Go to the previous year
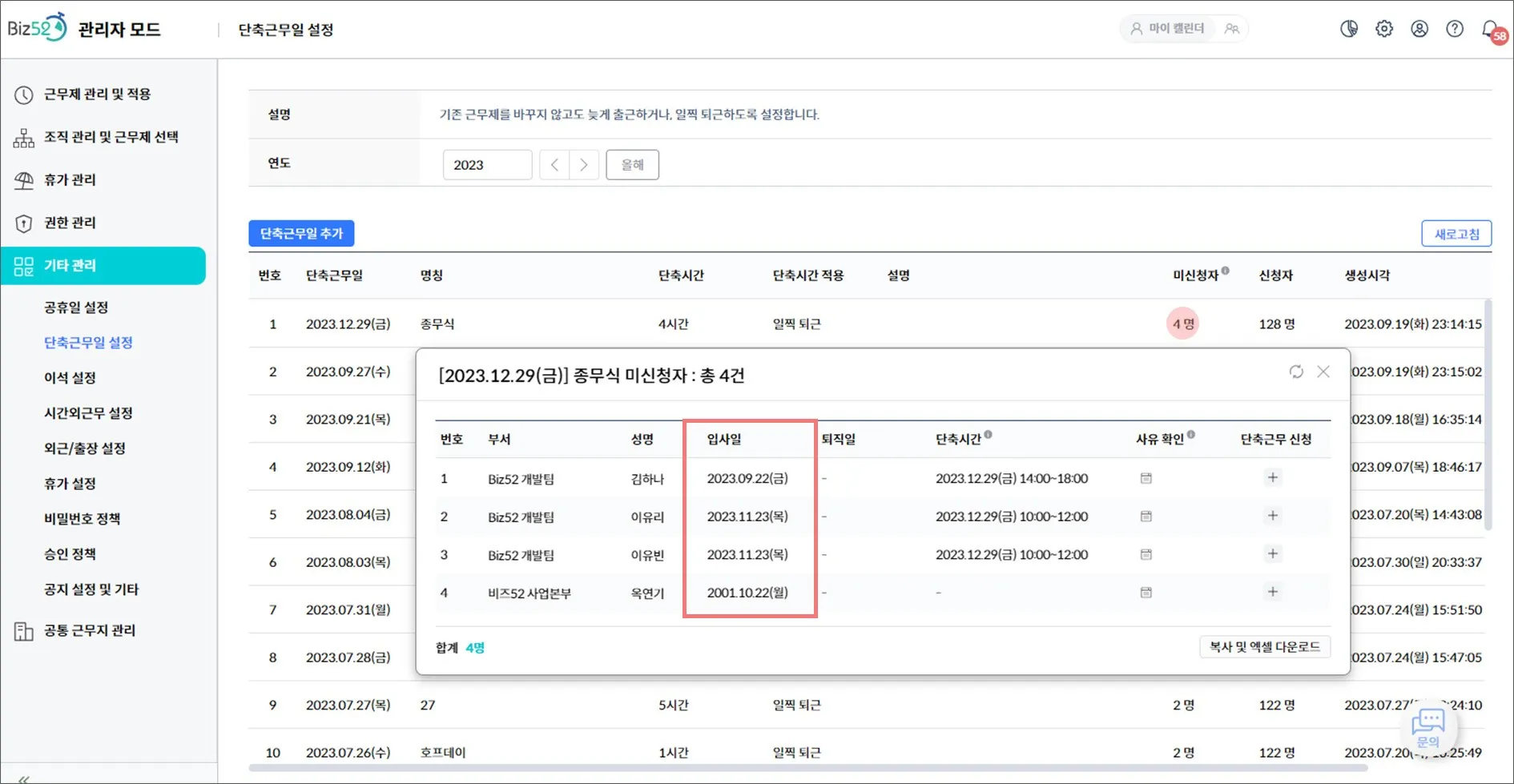 tap(554, 165)
